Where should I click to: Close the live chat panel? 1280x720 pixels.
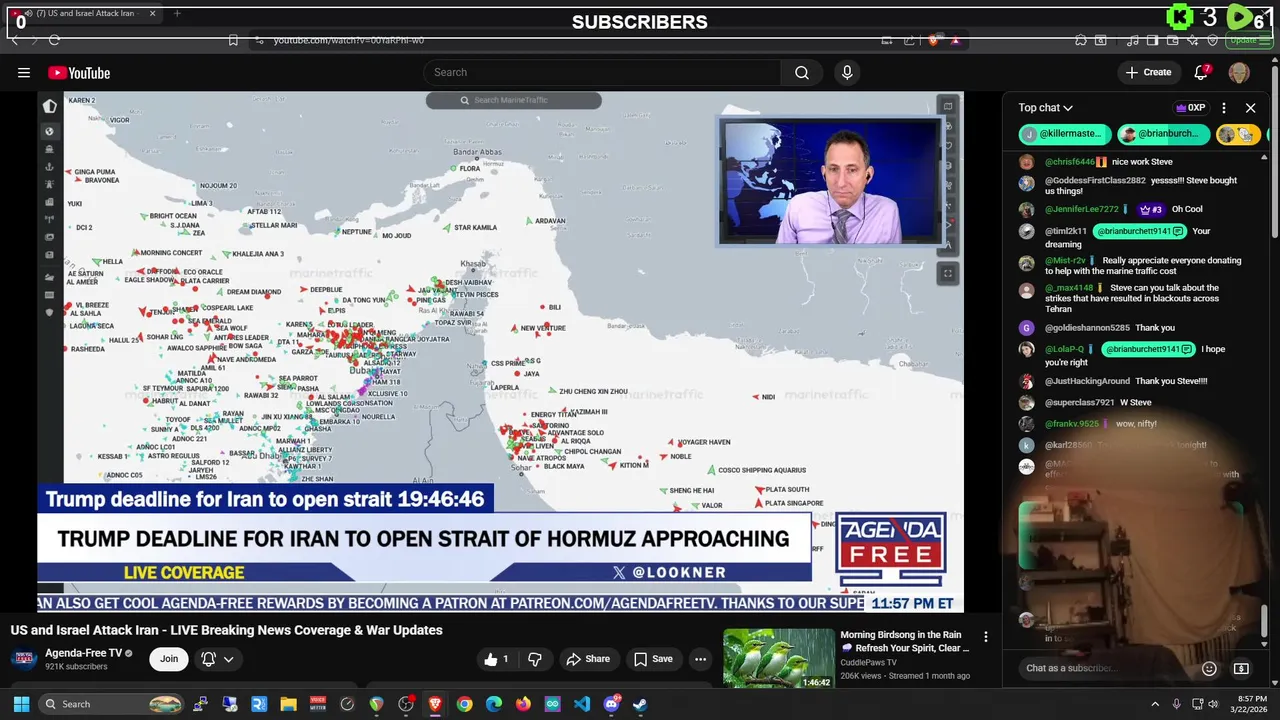point(1250,108)
